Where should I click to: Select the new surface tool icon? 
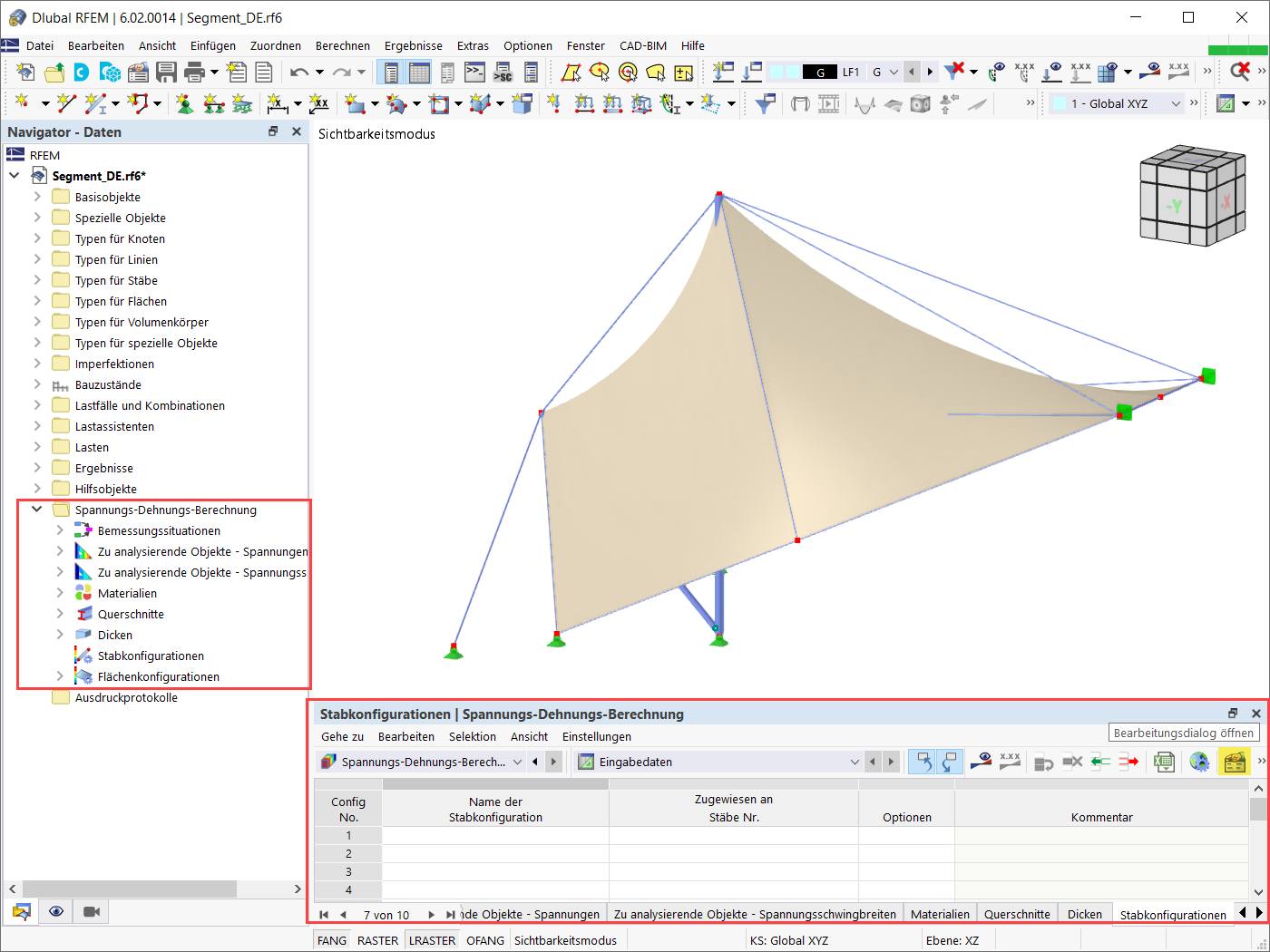355,104
